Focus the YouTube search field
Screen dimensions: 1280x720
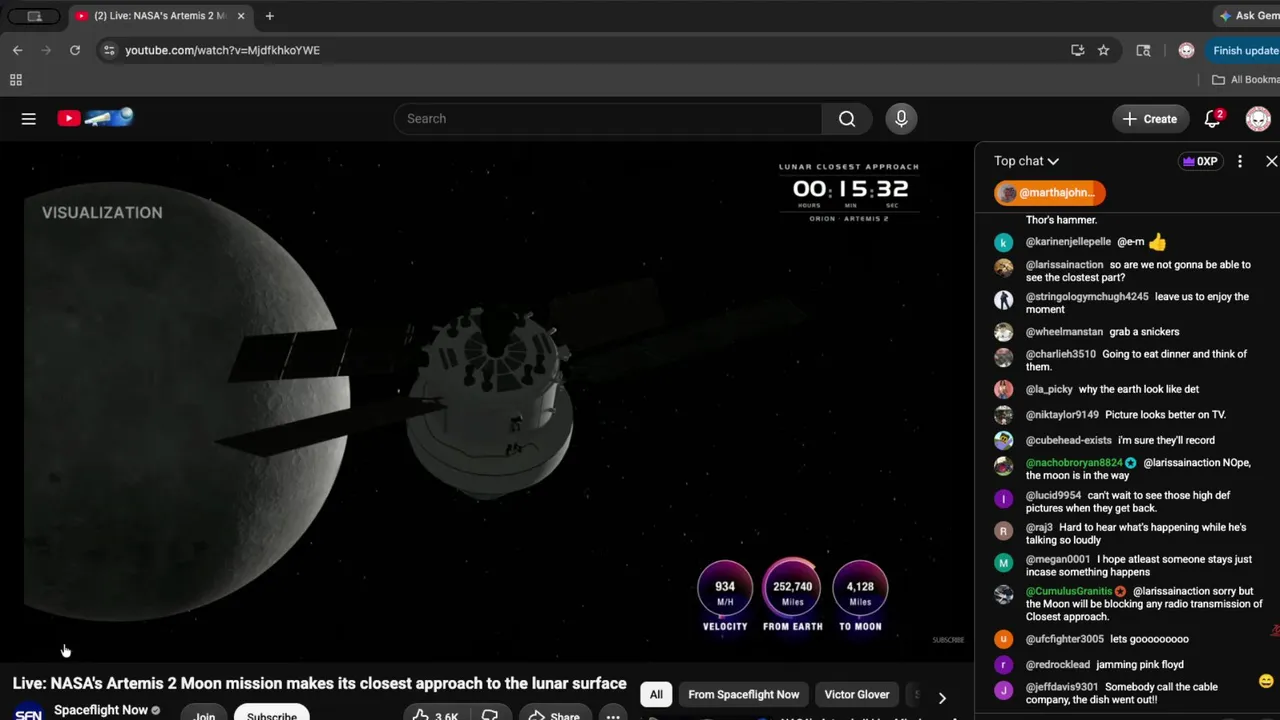[x=608, y=119]
